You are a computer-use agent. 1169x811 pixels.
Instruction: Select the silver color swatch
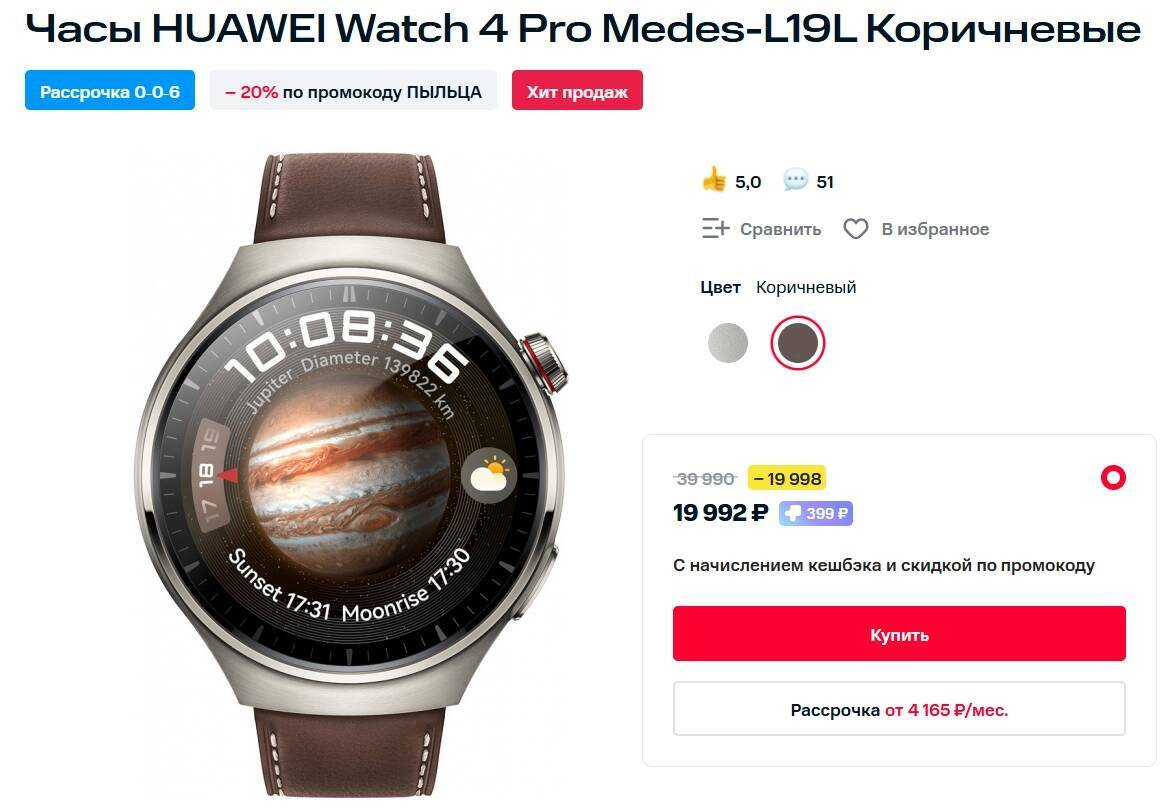coord(728,343)
